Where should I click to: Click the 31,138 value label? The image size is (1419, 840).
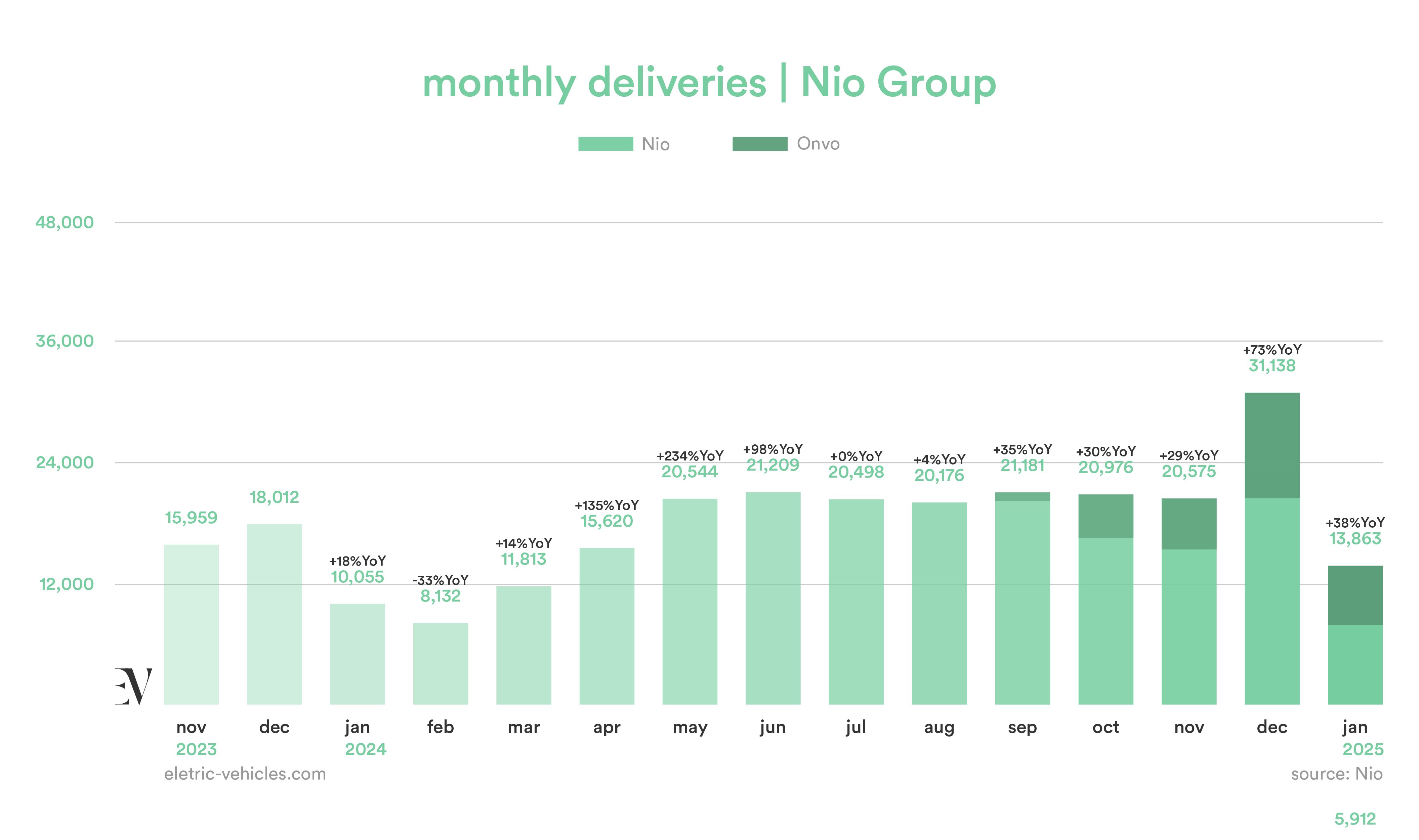click(1272, 366)
